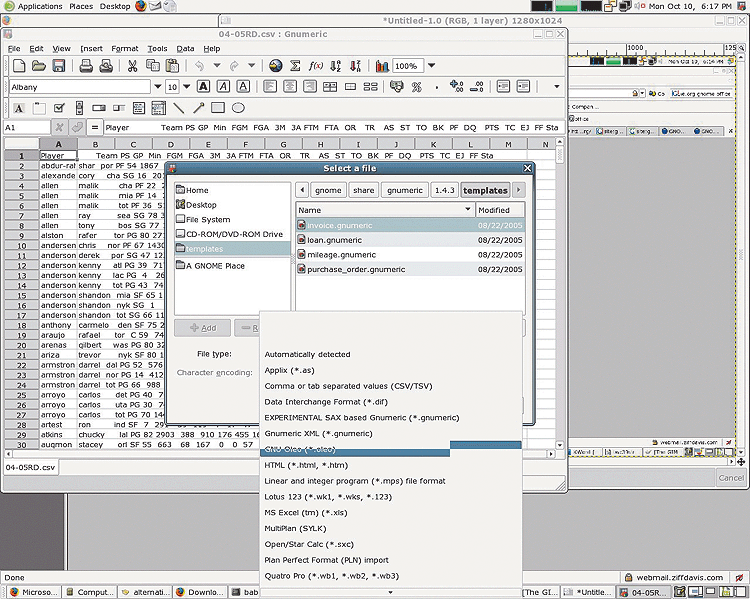Print the sheet with the printer icon
This screenshot has height=599, width=750.
[x=86, y=66]
